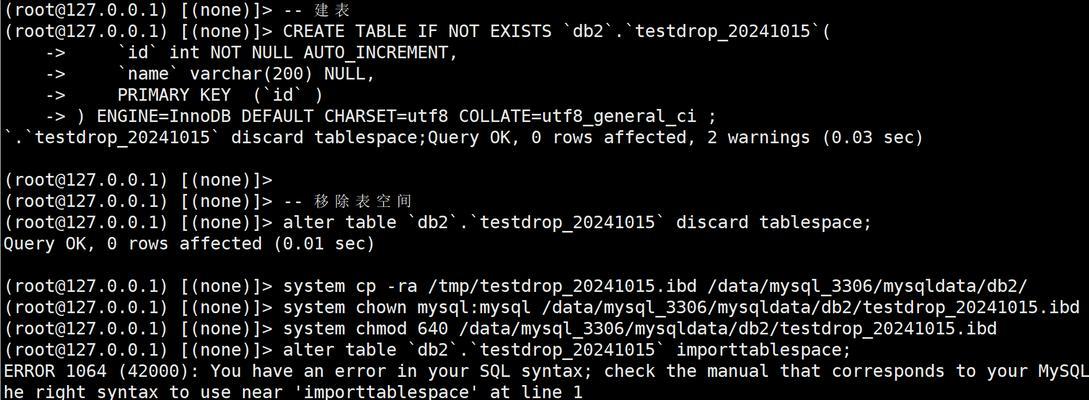Click 'Query OK, 0 rows affected (0.01 sec)'
This screenshot has height=400, width=1089.
tap(189, 243)
